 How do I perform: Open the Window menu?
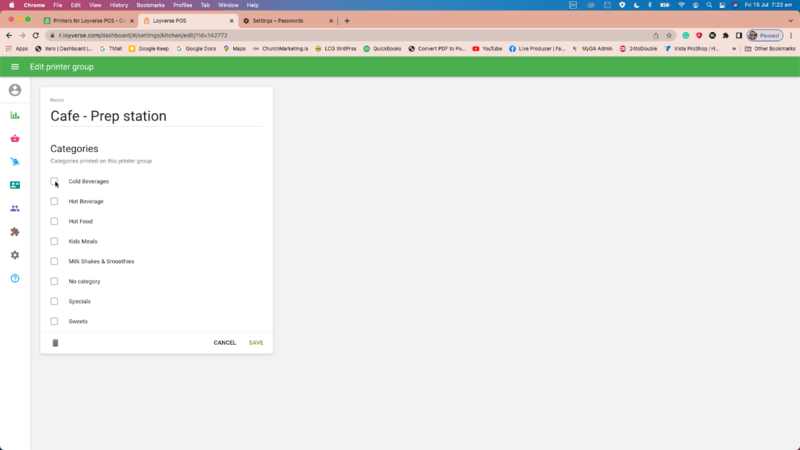[x=228, y=5]
